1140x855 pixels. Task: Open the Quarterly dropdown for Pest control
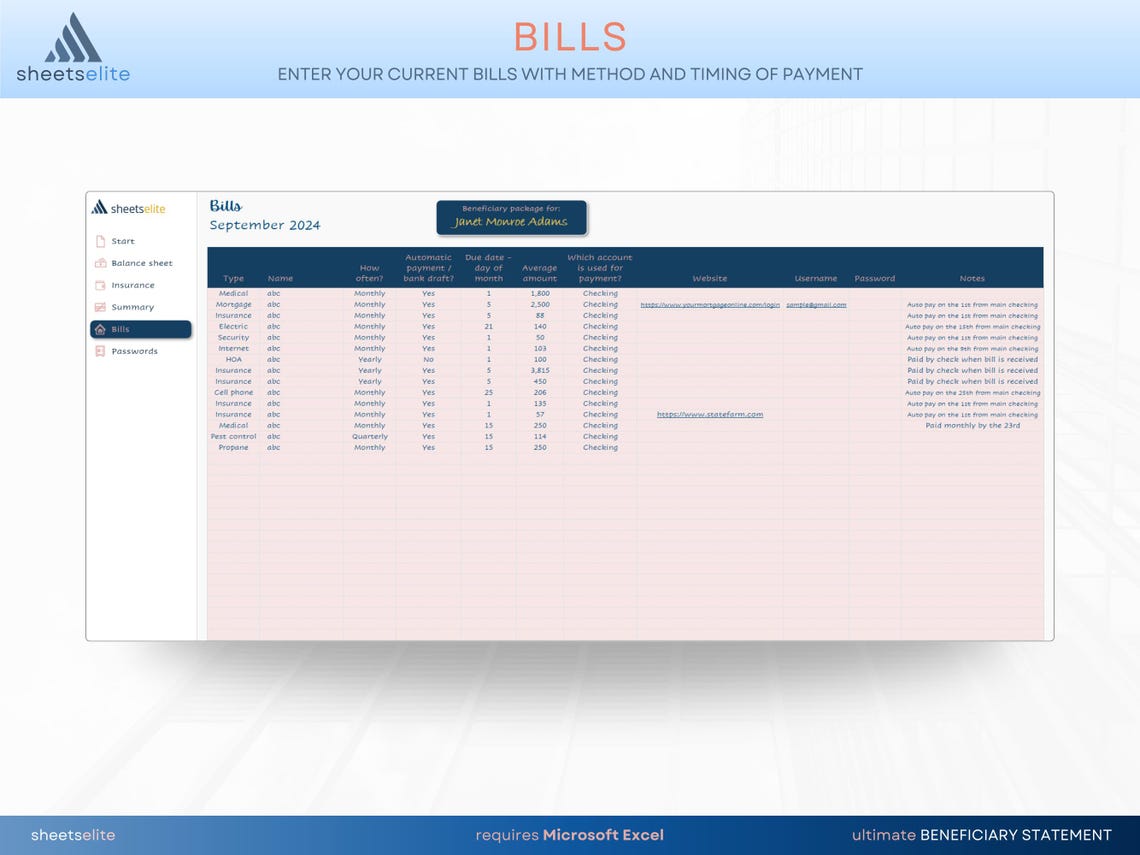coord(371,437)
